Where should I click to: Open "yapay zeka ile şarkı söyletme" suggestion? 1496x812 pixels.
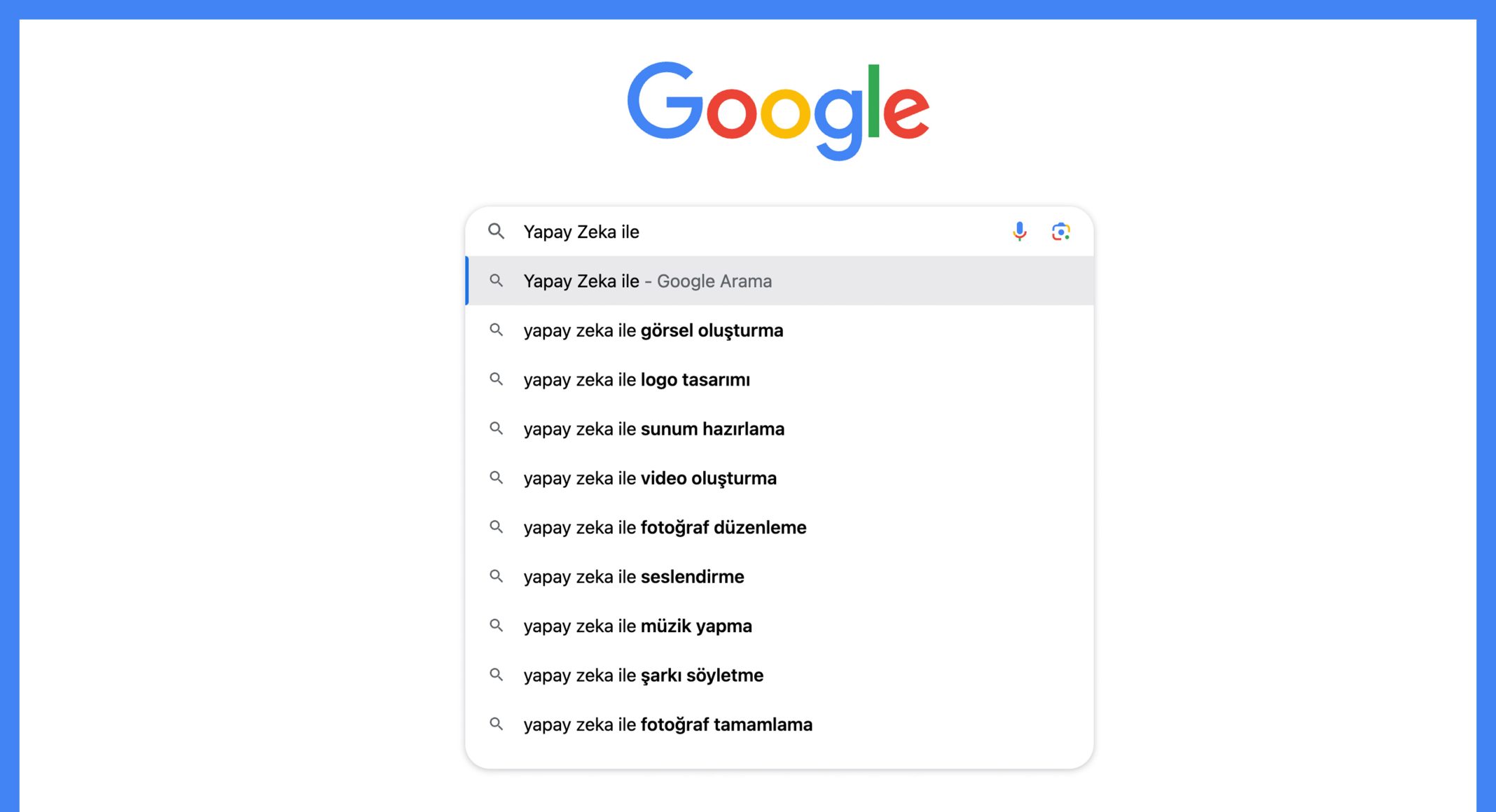click(780, 675)
